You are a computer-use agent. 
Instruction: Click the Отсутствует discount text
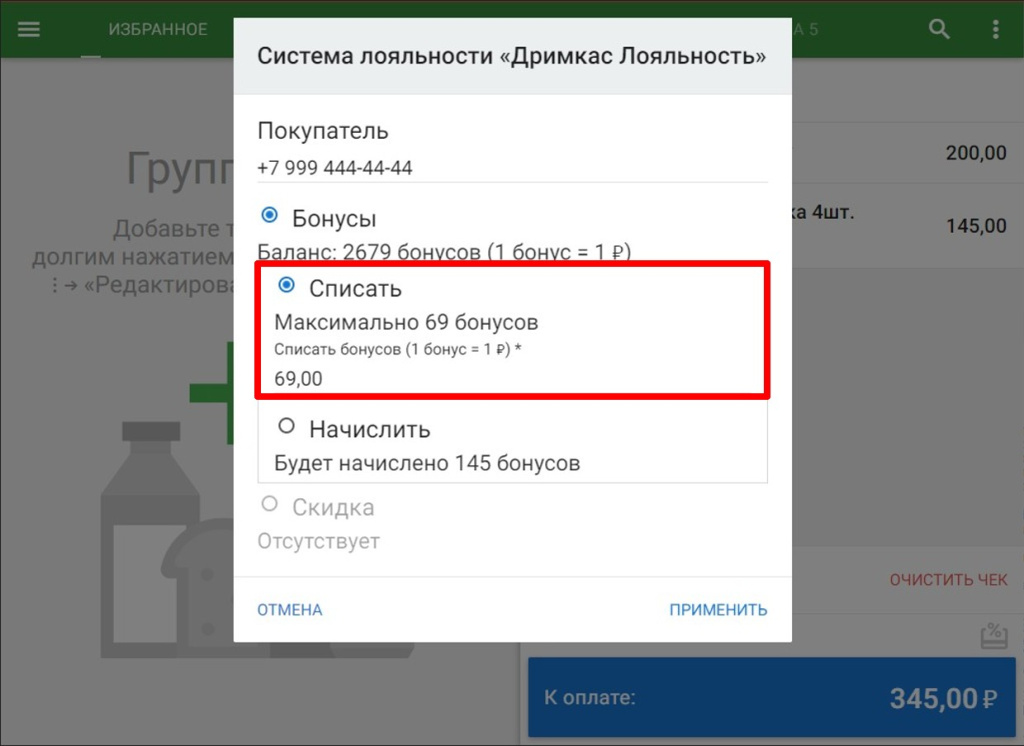[x=318, y=541]
